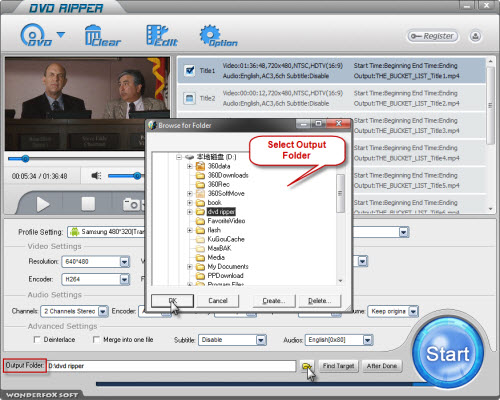Screen dimensions: 500x400
Task: Click the After Done button
Action: pos(382,366)
